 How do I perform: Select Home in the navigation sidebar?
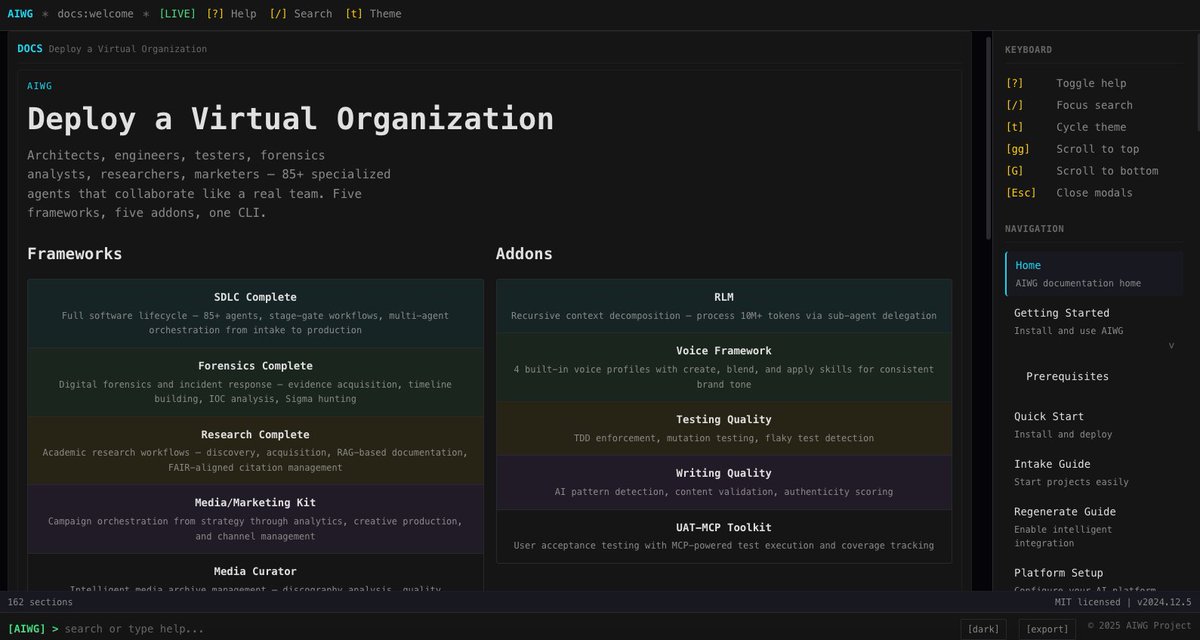[x=1094, y=274]
